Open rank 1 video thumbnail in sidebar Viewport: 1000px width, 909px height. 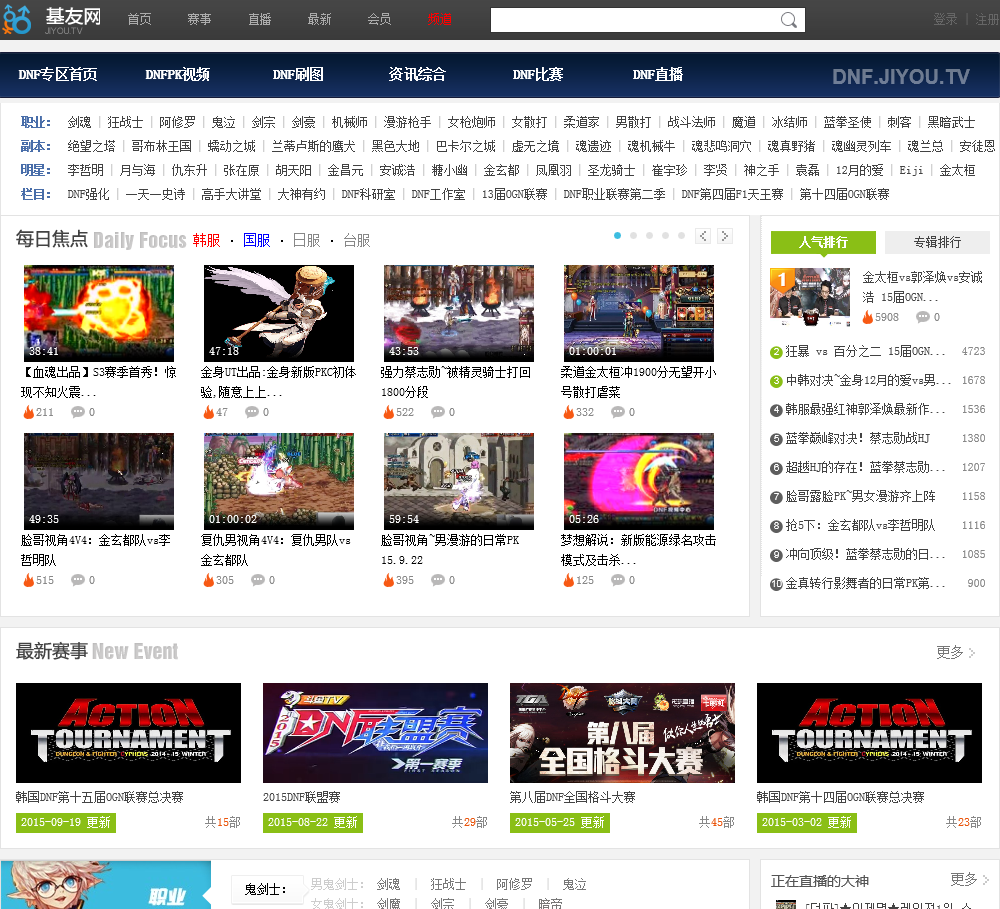(810, 297)
